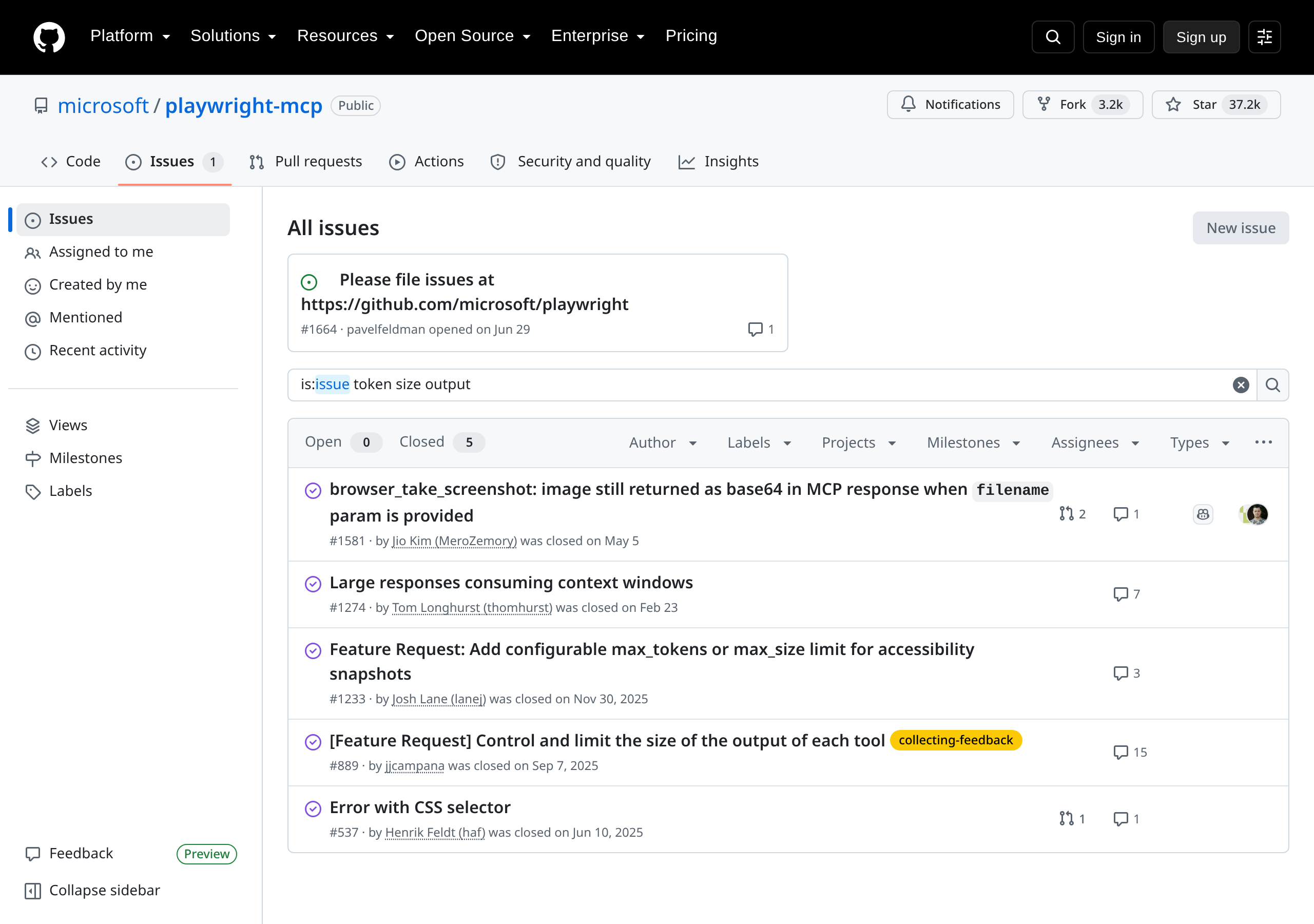Image resolution: width=1314 pixels, height=924 pixels.
Task: Expand the Open Source menu
Action: click(x=473, y=36)
